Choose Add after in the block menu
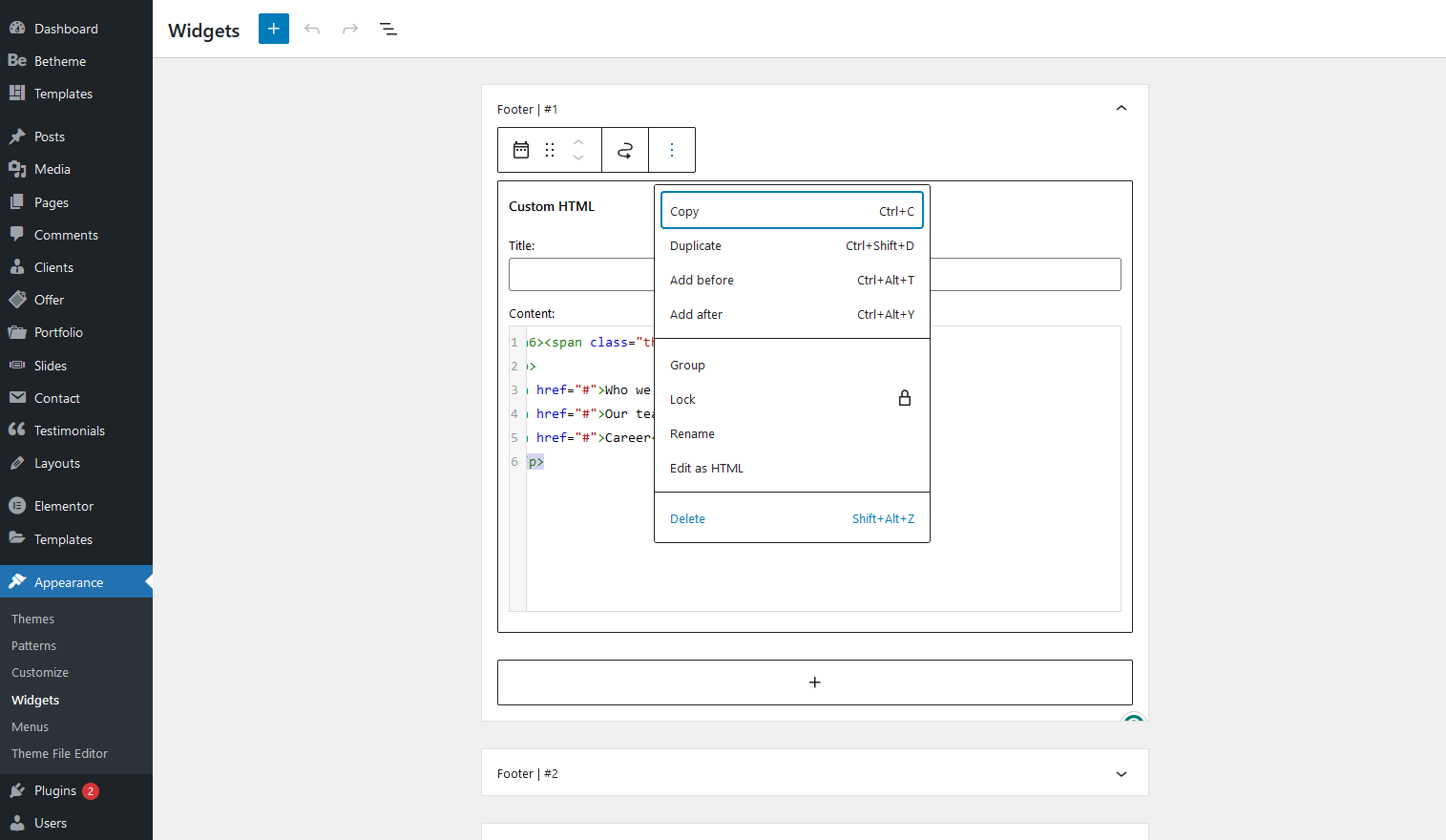 click(x=792, y=314)
